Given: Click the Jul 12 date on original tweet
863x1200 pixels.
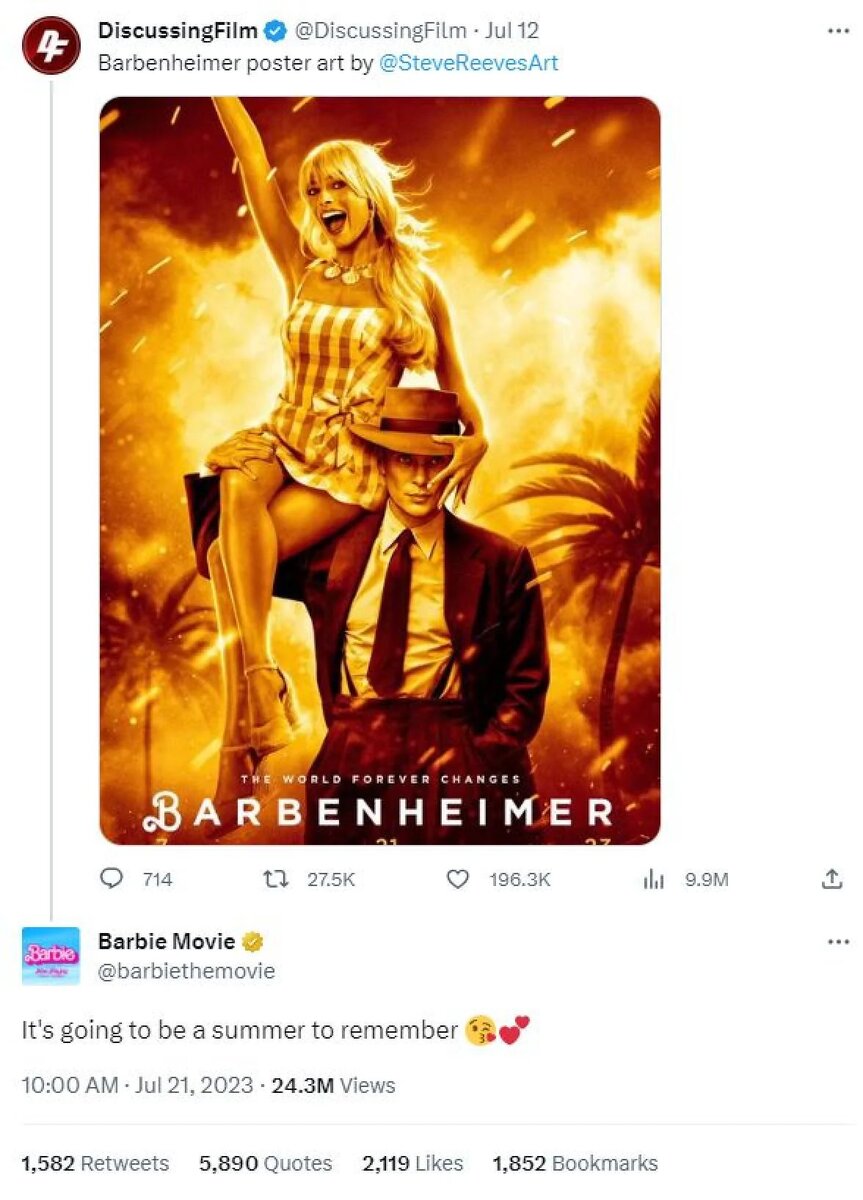Looking at the screenshot, I should point(511,32).
